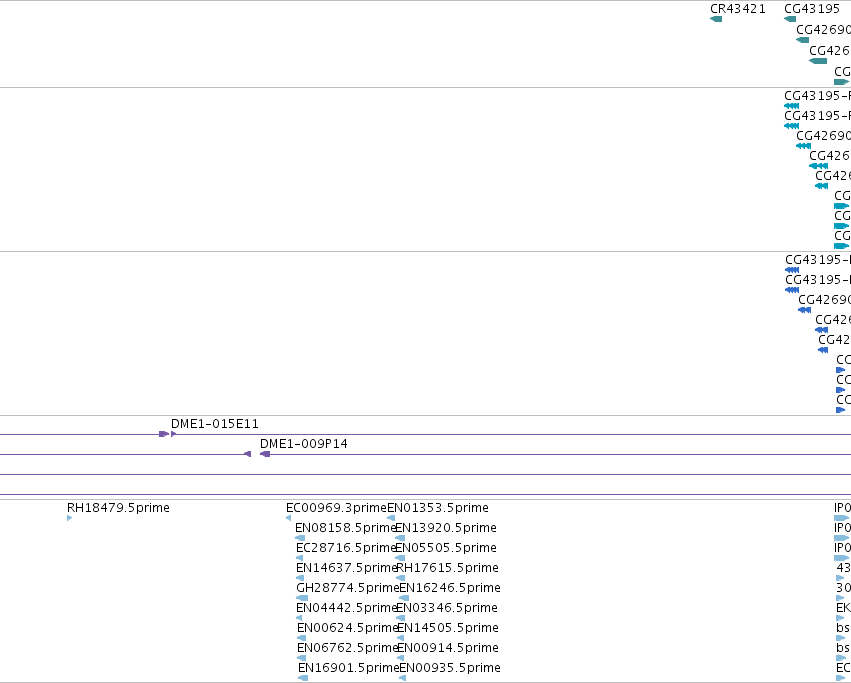Open the EN01353.5prime EST label
Viewport: 851px width, 683px height.
tap(438, 508)
